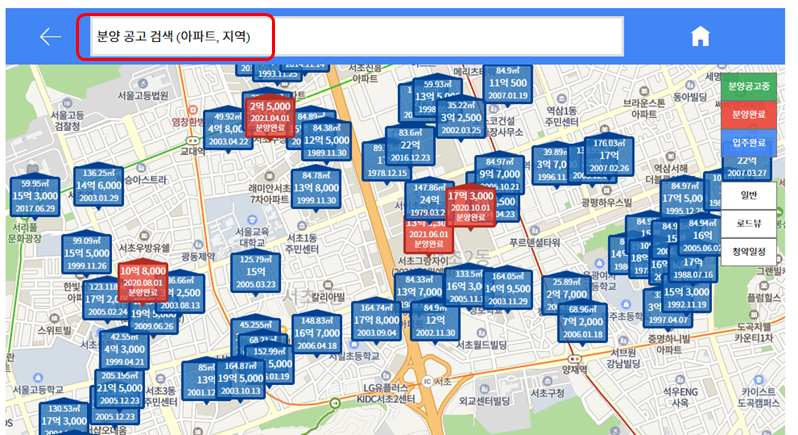Open marker 22억 dated 2007.03.27
The width and height of the screenshot is (798, 435).
747,167
